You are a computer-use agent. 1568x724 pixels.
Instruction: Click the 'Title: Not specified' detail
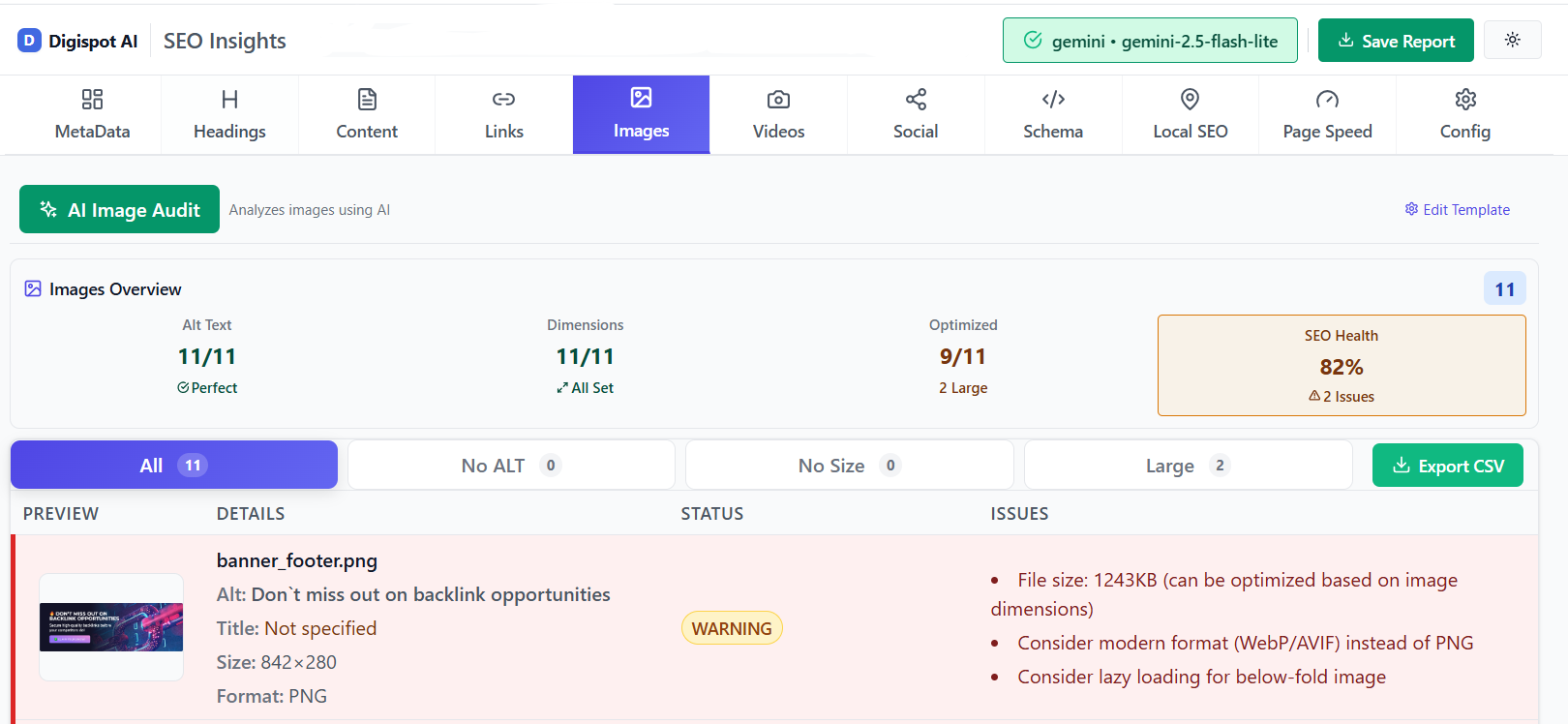[x=296, y=628]
